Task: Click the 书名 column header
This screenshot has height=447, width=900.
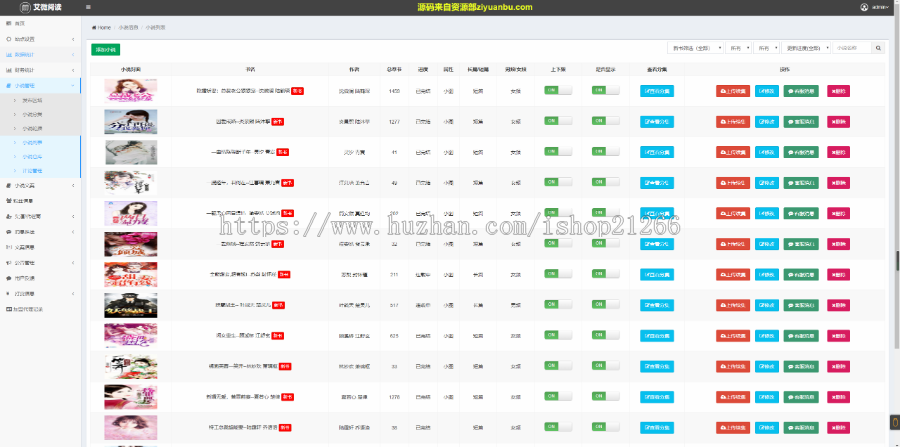Action: point(250,69)
